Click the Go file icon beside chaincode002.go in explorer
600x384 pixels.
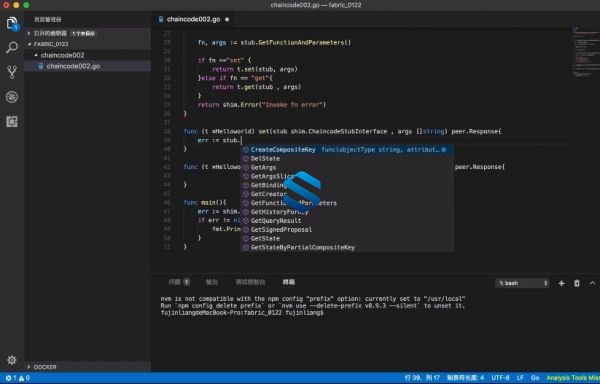[x=41, y=66]
